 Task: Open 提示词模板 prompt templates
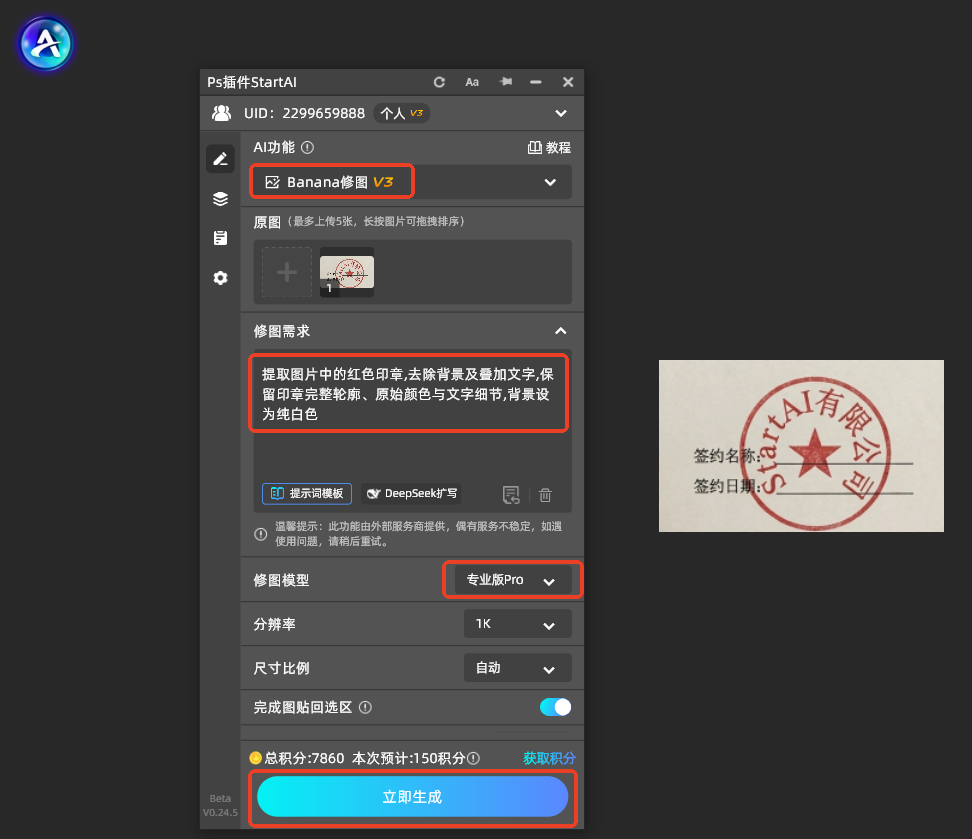pyautogui.click(x=307, y=494)
